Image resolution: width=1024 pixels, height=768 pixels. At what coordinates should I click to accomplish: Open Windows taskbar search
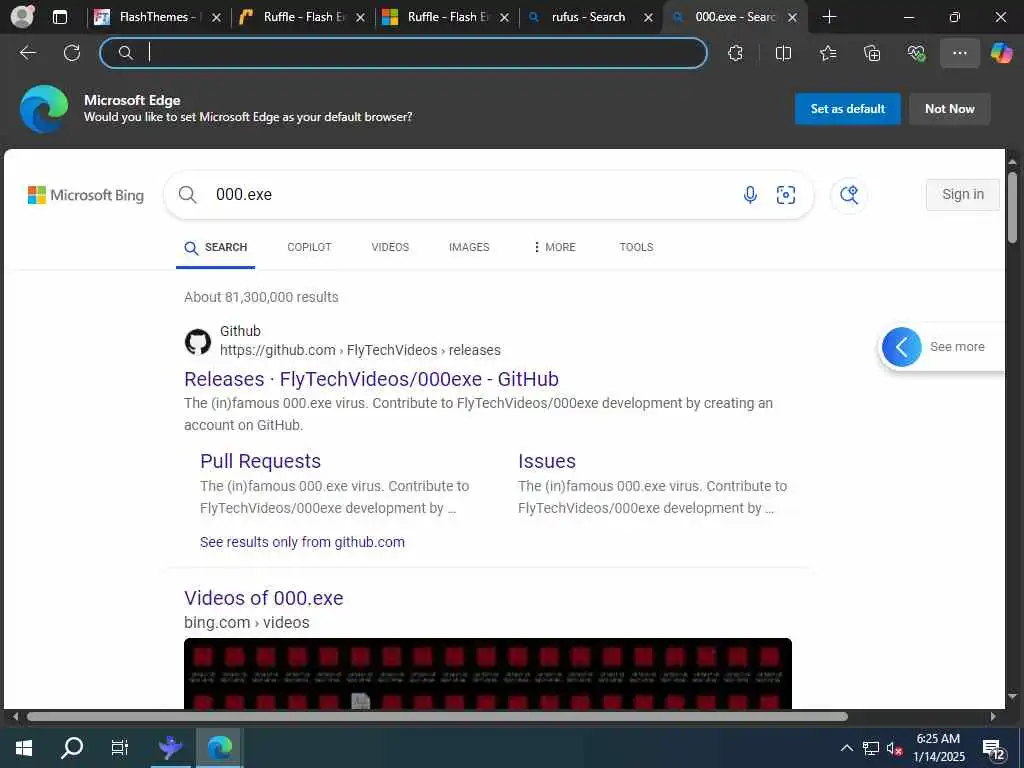[72, 748]
